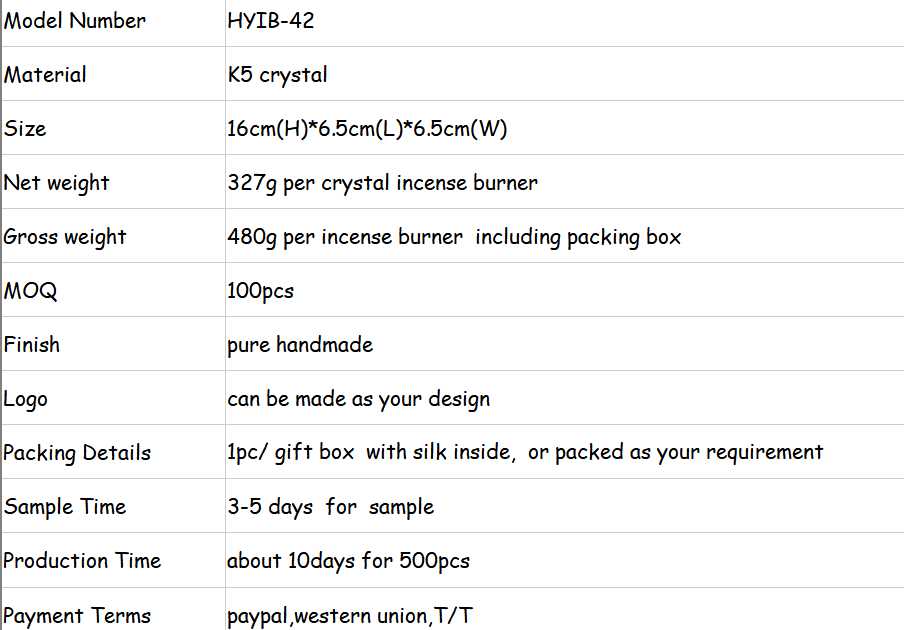Select the "100pcs" value cell
The height and width of the screenshot is (630, 904).
point(261,291)
